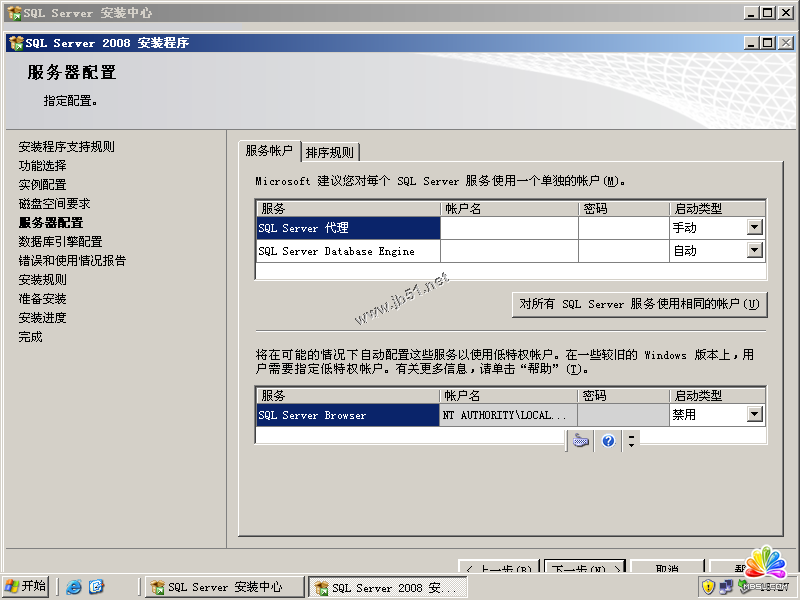
Task: Select the SQL Server Browser service row
Action: pos(347,415)
